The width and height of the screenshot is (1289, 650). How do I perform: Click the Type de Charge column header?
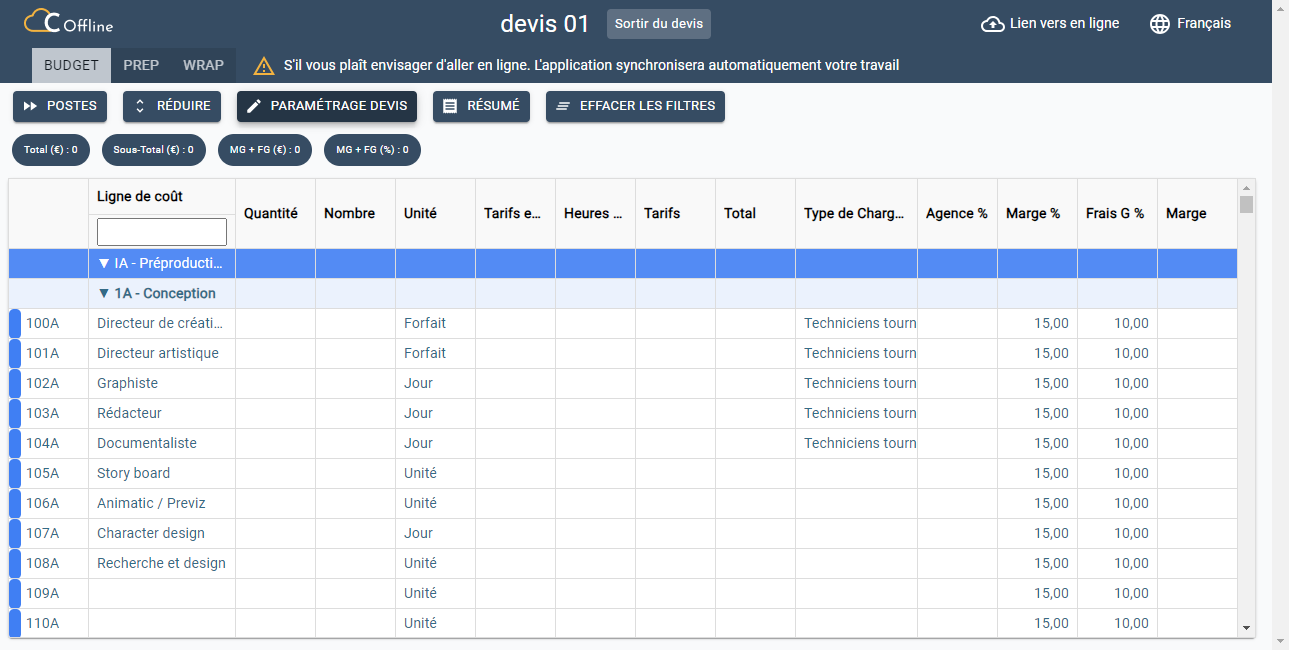click(856, 213)
